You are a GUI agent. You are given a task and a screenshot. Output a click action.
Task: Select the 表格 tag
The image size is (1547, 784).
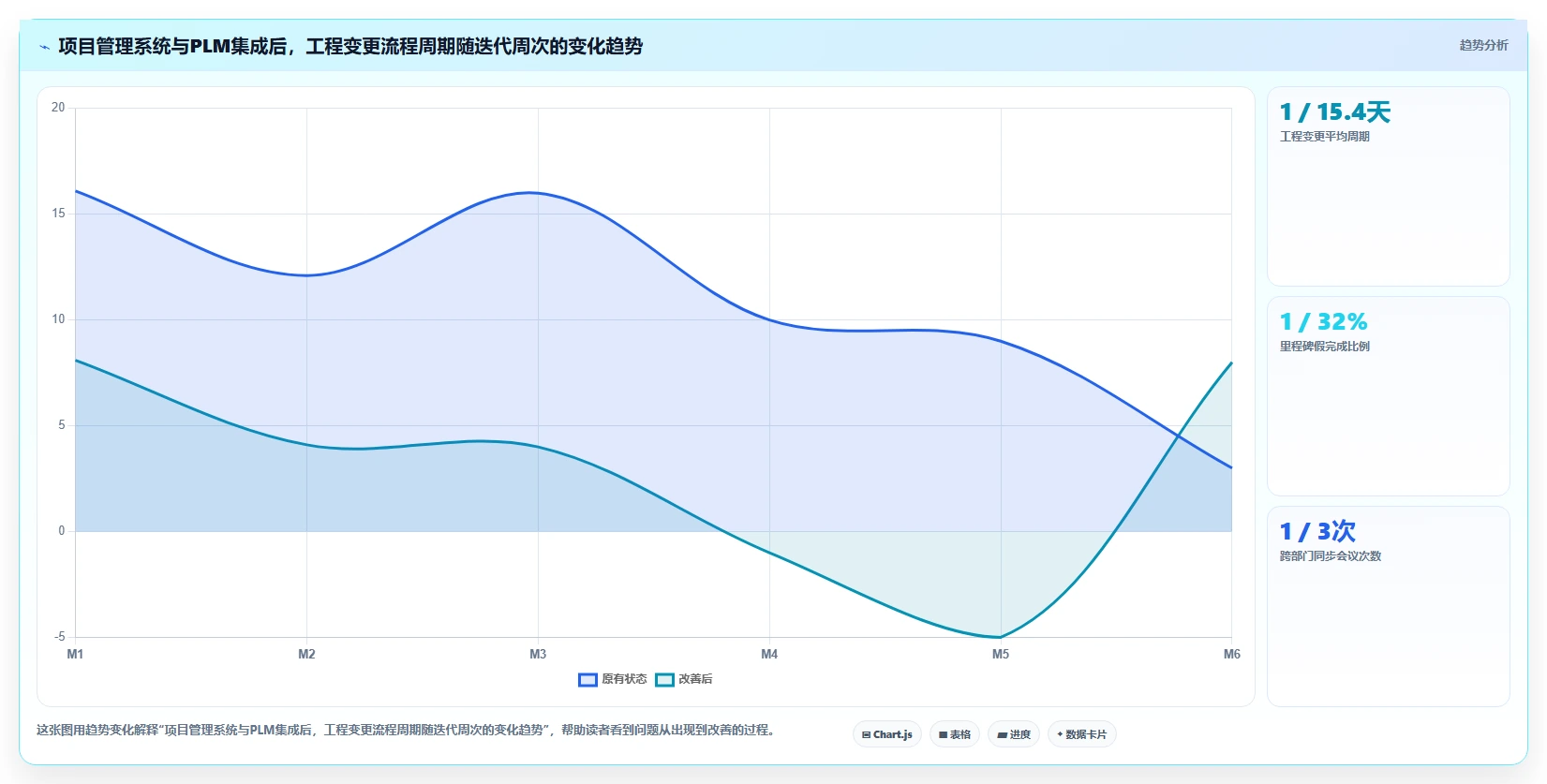pyautogui.click(x=955, y=734)
